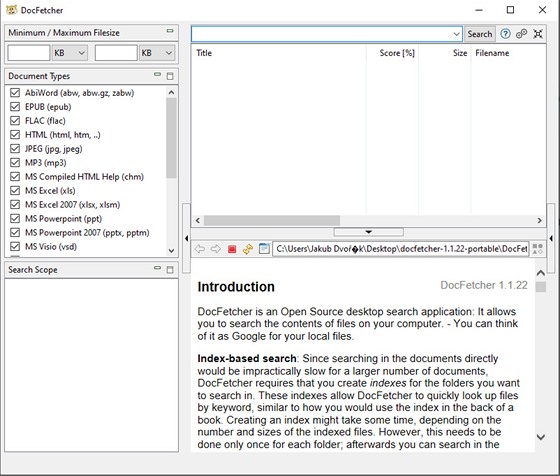
Task: Maximize the DocFetcher window
Action: click(510, 10)
